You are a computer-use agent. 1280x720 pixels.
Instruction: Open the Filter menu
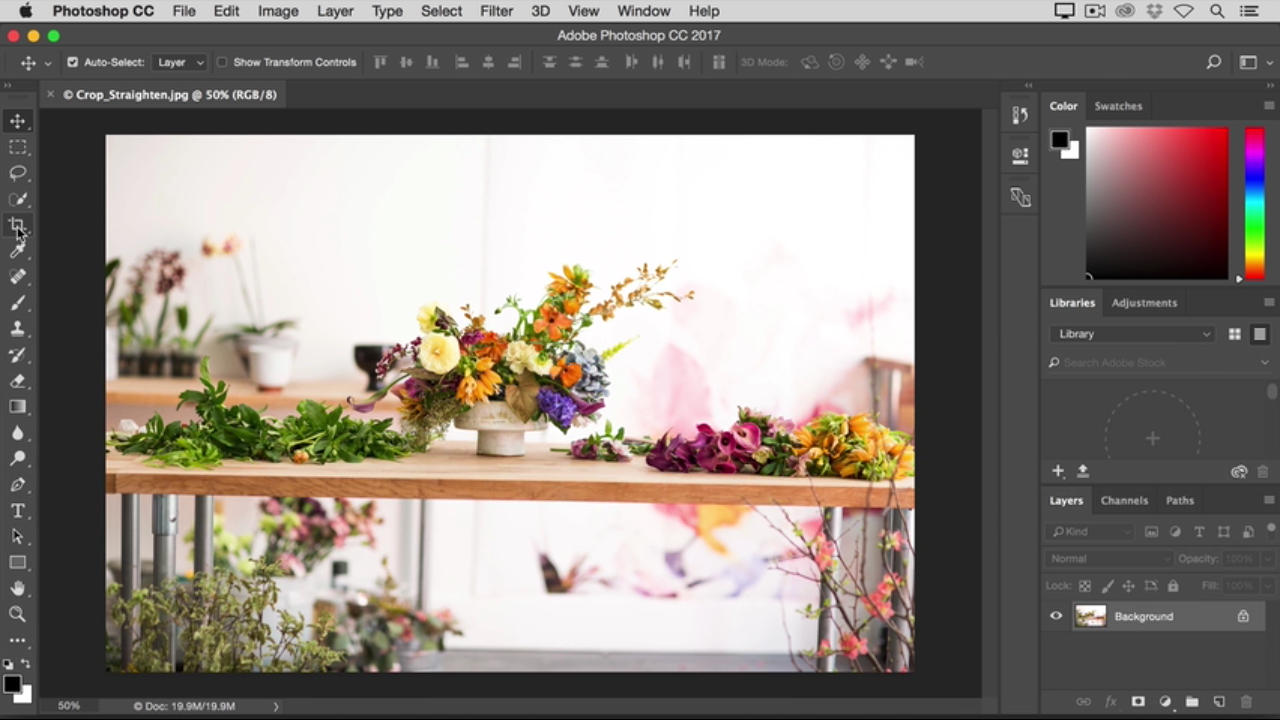tap(496, 11)
